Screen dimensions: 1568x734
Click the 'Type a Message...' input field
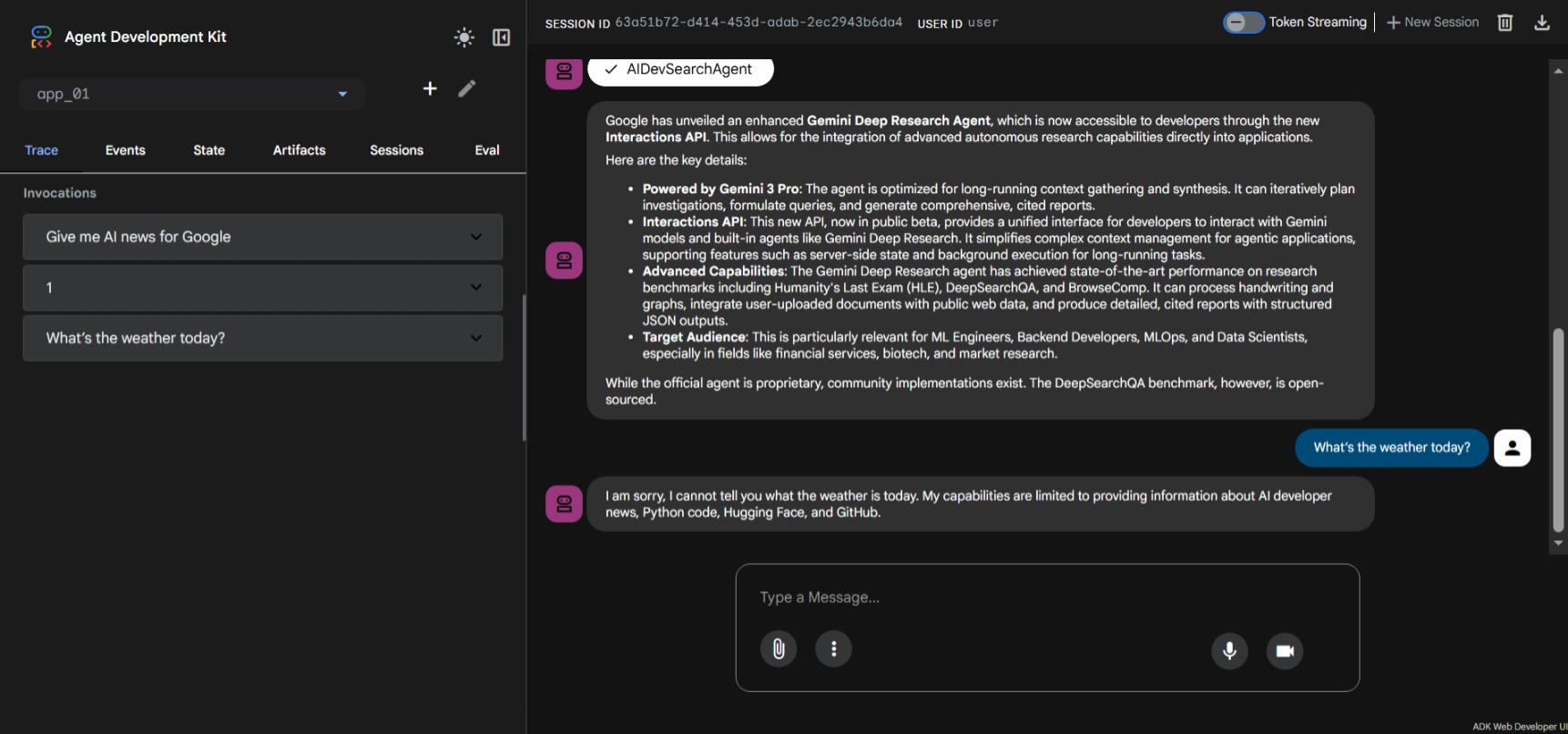point(1047,597)
